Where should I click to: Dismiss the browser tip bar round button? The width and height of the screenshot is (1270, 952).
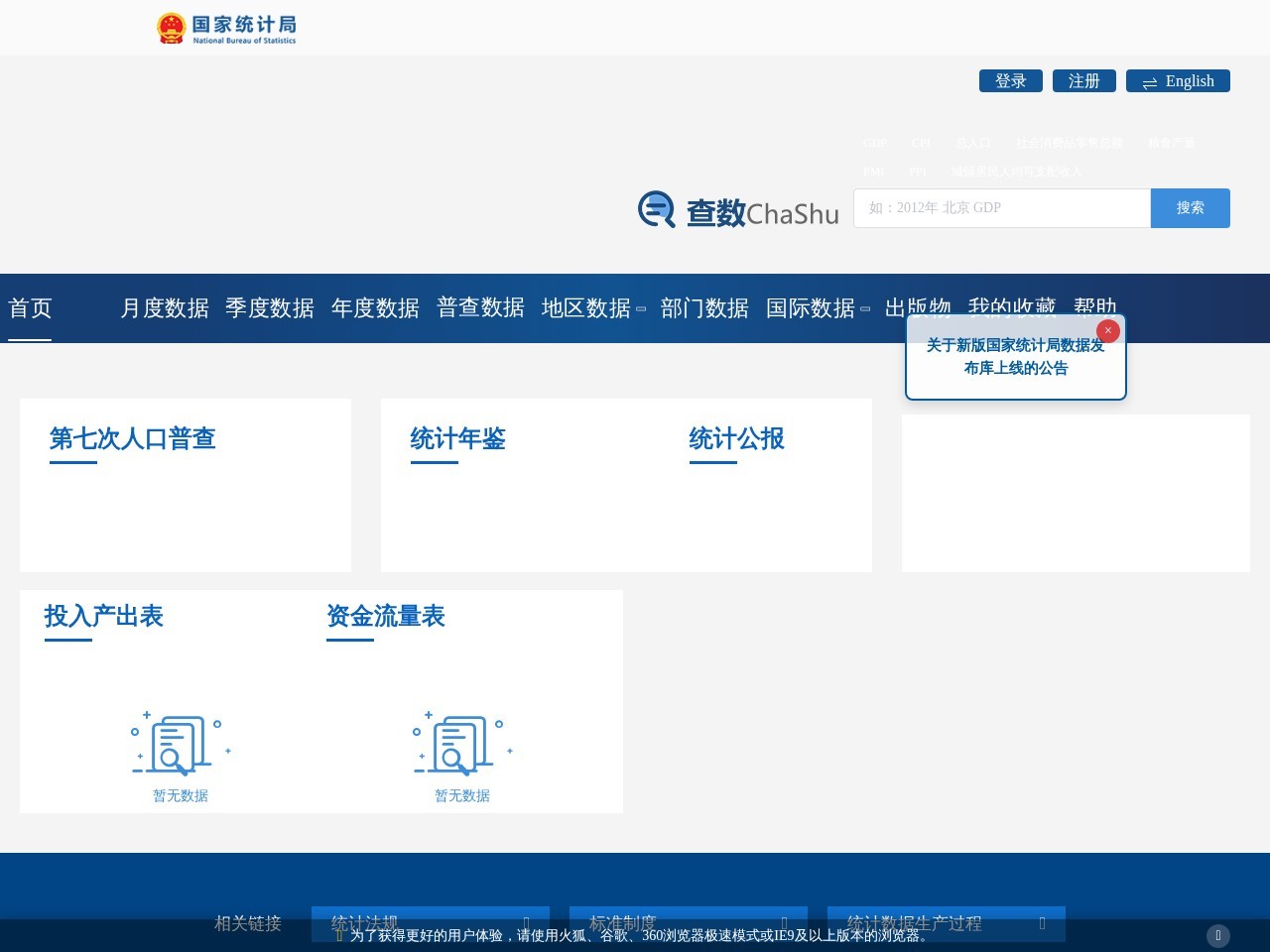[1218, 935]
